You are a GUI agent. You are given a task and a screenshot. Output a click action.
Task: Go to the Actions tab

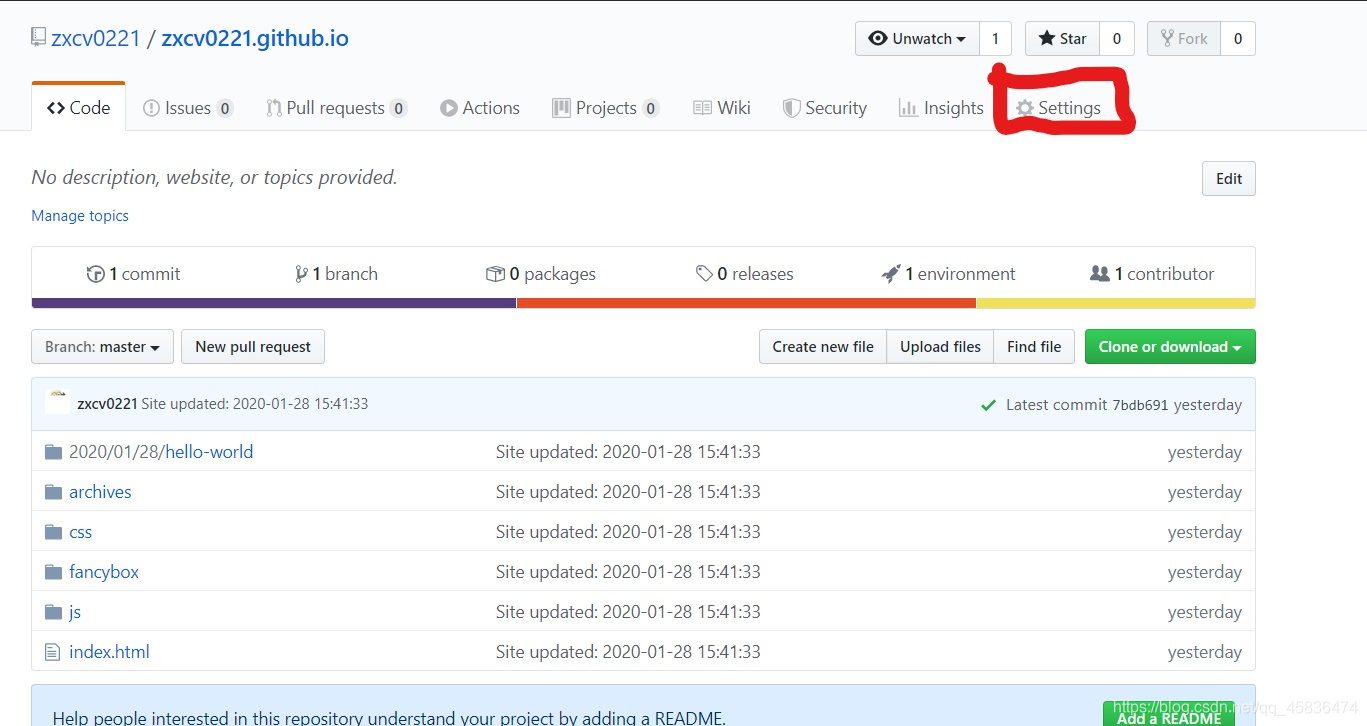(x=480, y=108)
